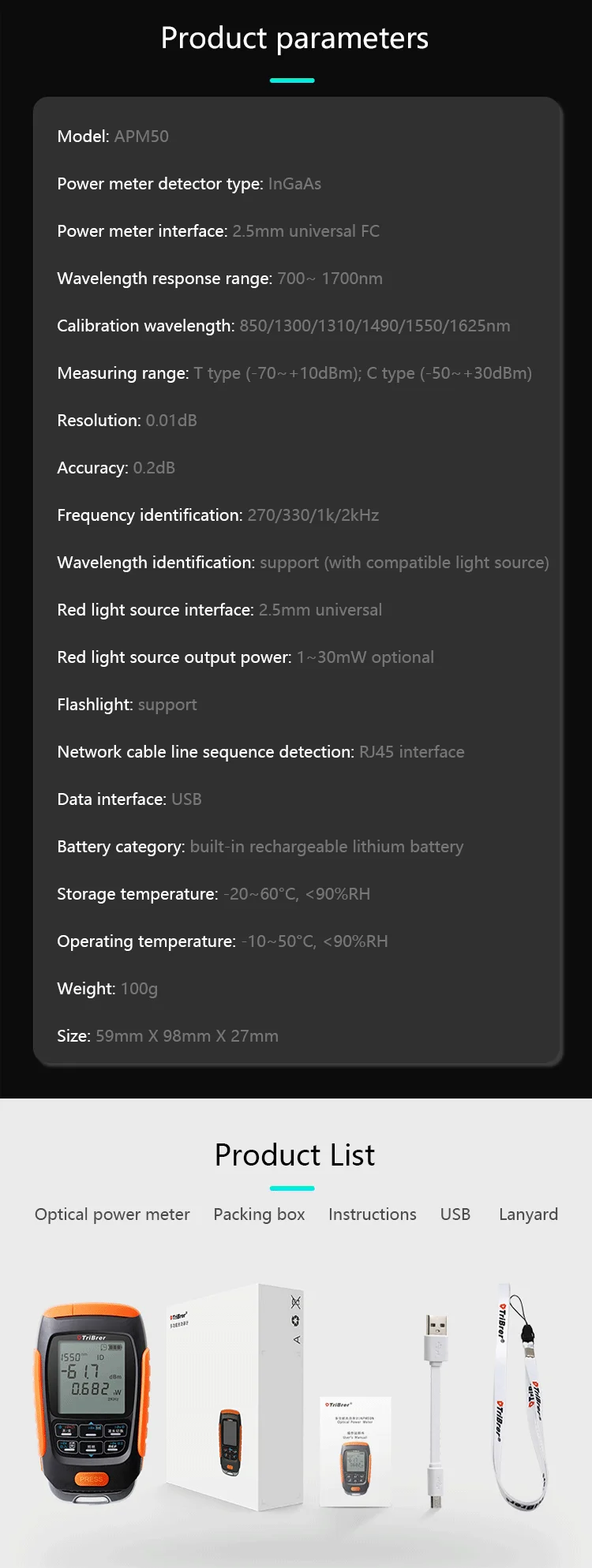Viewport: 592px width, 1568px height.
Task: Click the teal bar under Product List
Action: [292, 1188]
